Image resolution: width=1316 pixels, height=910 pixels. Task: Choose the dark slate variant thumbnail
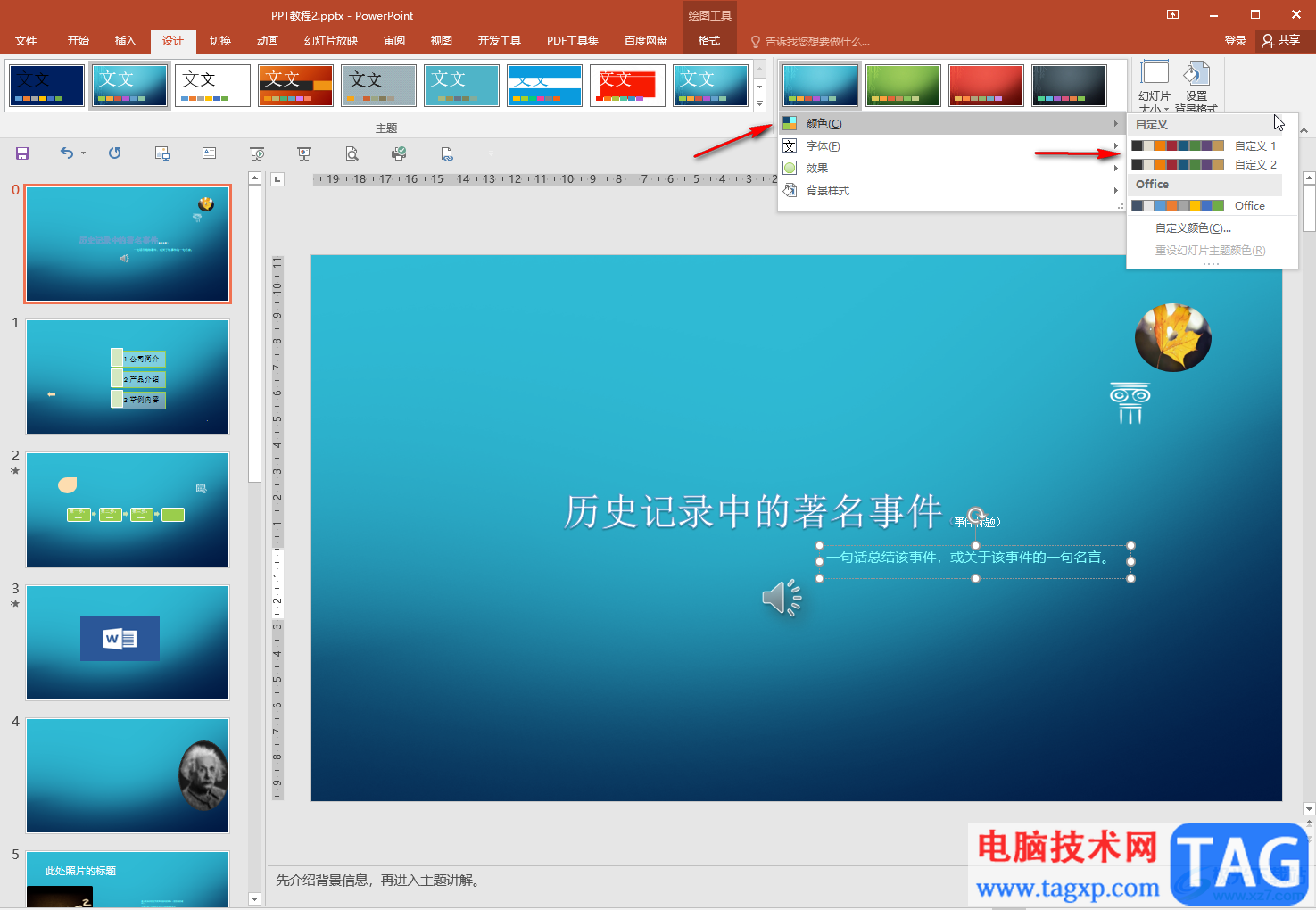(x=1069, y=86)
